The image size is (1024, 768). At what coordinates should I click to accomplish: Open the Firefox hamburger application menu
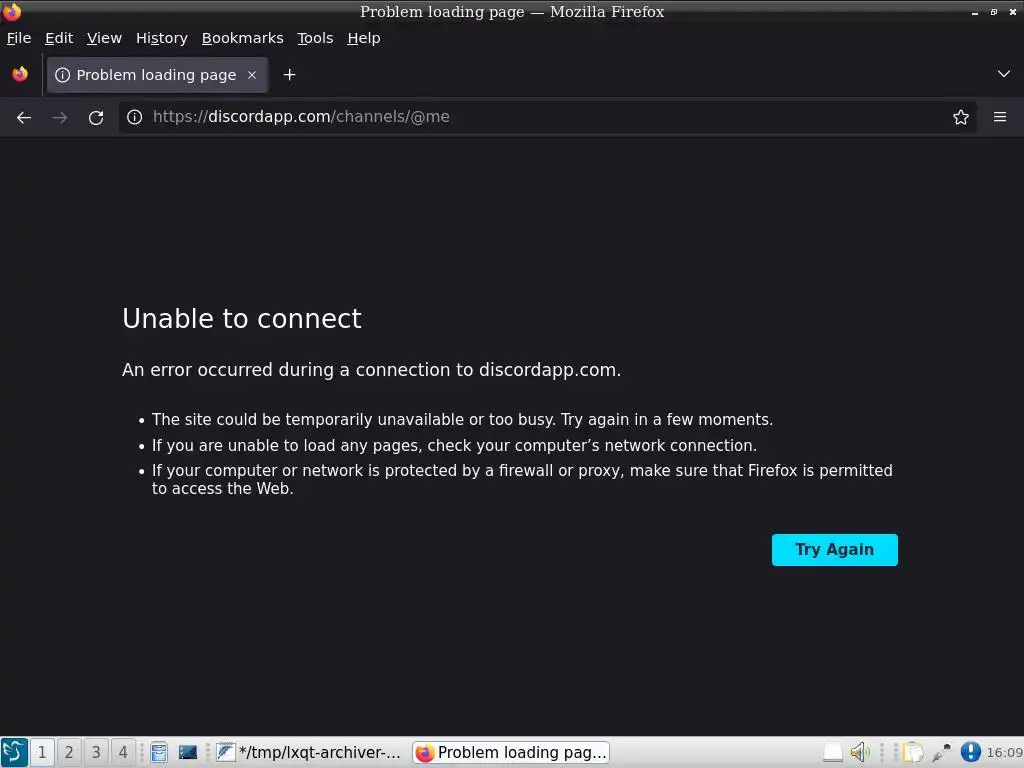(x=999, y=117)
